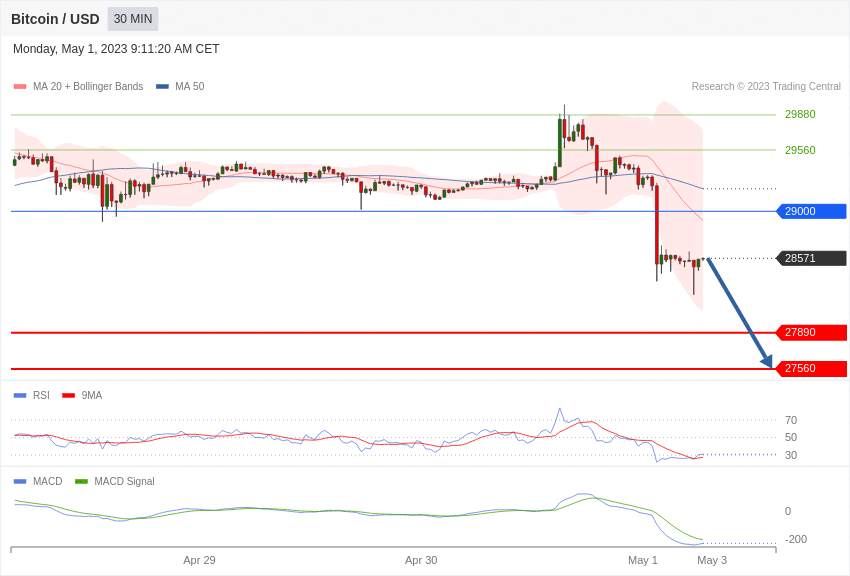Click the MACD legend blue swatch

tap(20, 481)
